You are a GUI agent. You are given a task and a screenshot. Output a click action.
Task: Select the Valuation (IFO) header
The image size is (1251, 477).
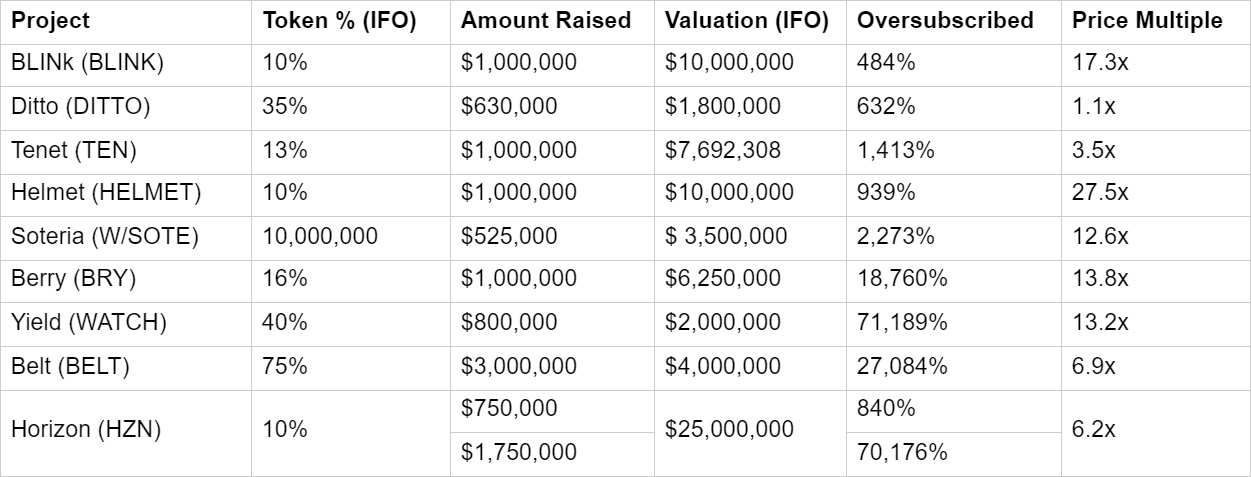point(746,21)
